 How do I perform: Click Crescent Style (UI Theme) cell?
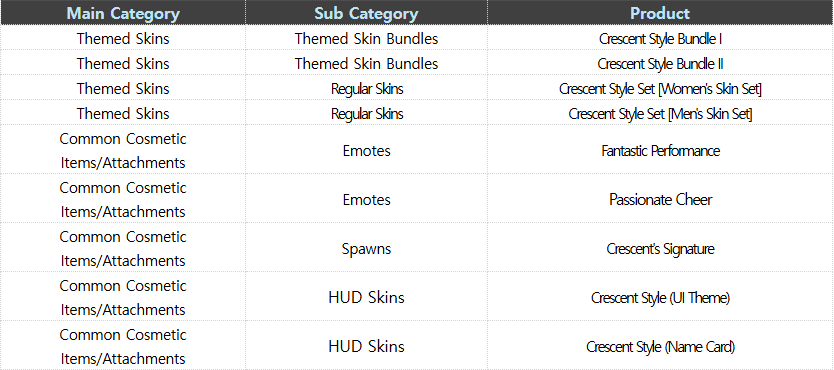click(x=660, y=297)
